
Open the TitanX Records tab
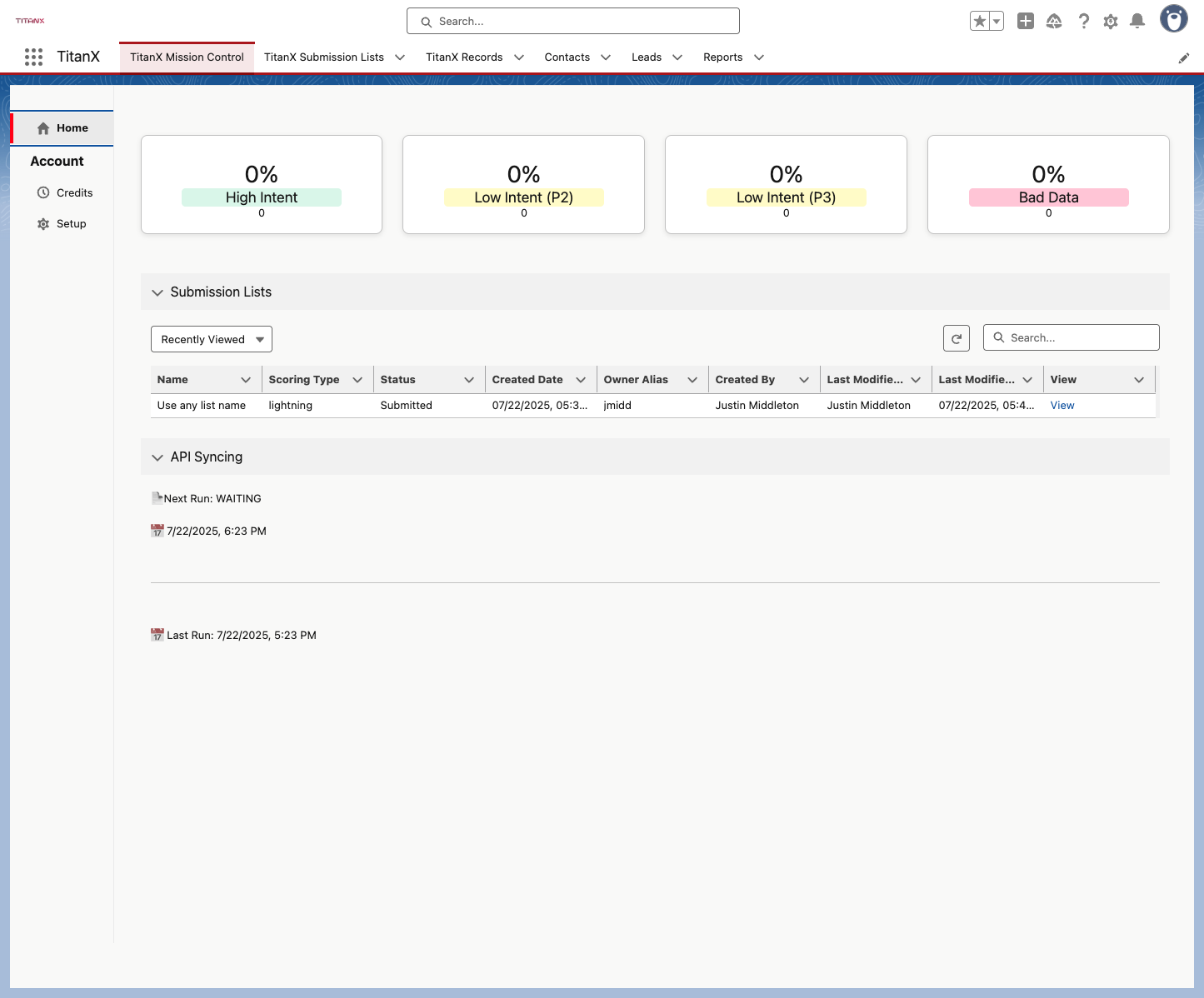464,57
